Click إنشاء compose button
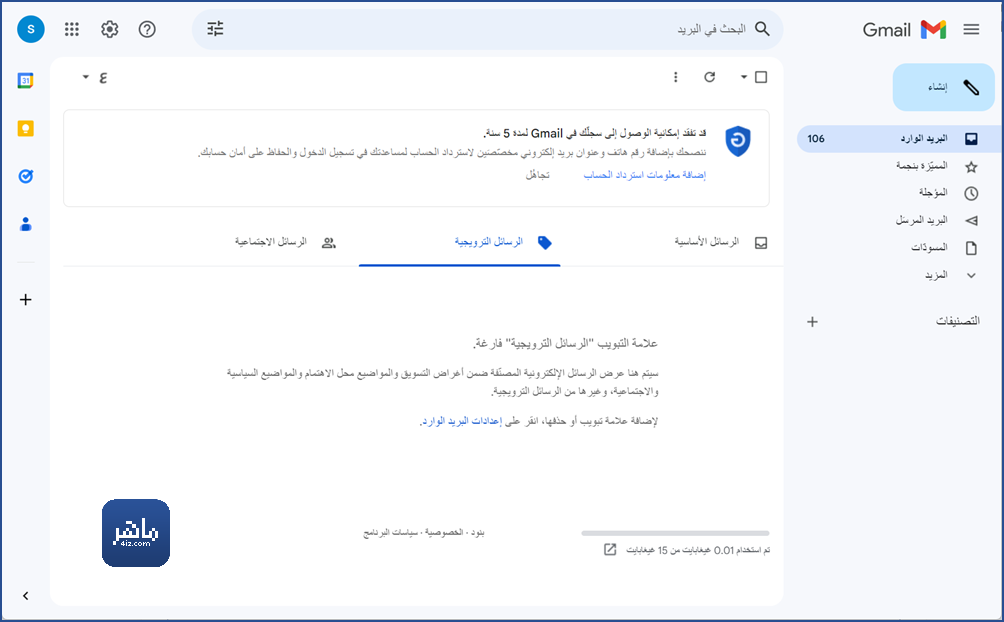1004x622 pixels. click(944, 87)
